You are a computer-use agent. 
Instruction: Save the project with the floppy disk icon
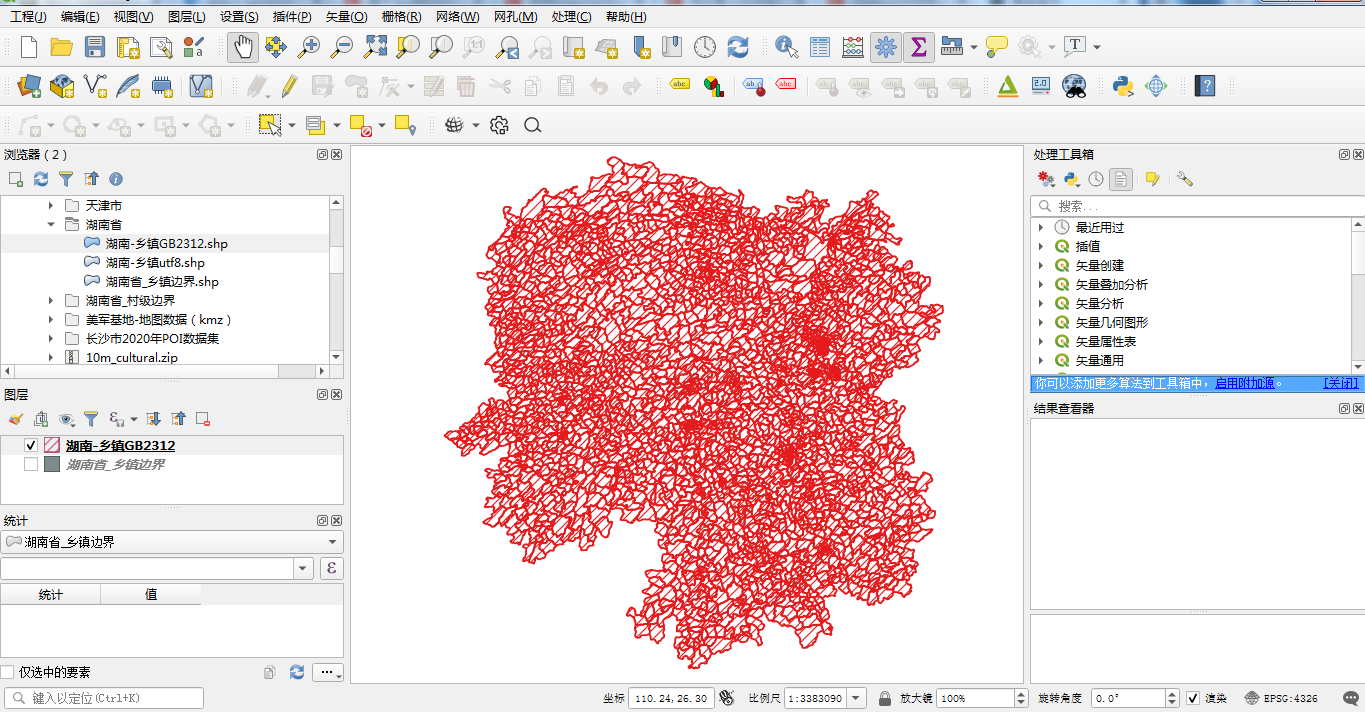point(95,47)
